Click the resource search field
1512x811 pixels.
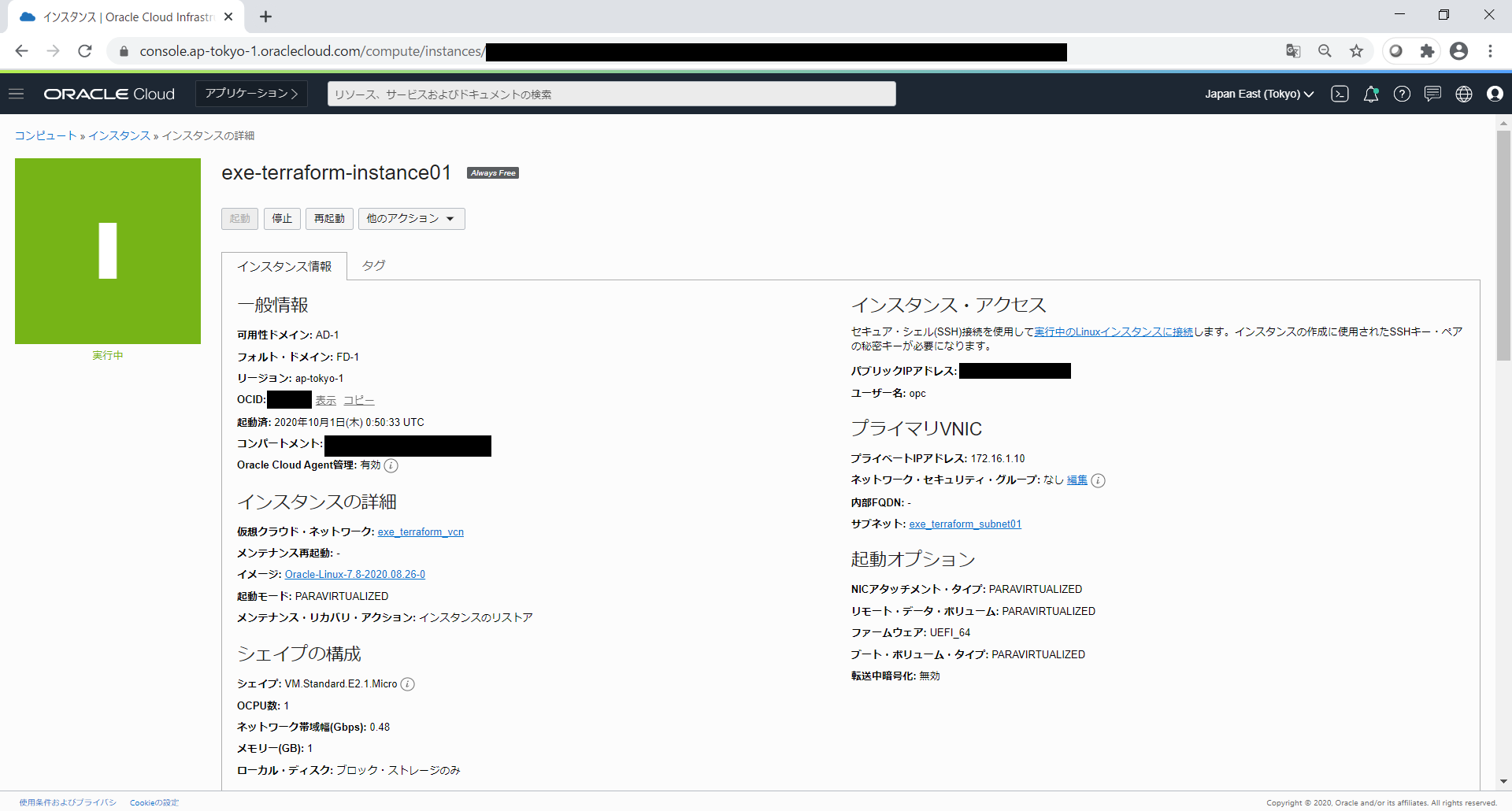[611, 94]
